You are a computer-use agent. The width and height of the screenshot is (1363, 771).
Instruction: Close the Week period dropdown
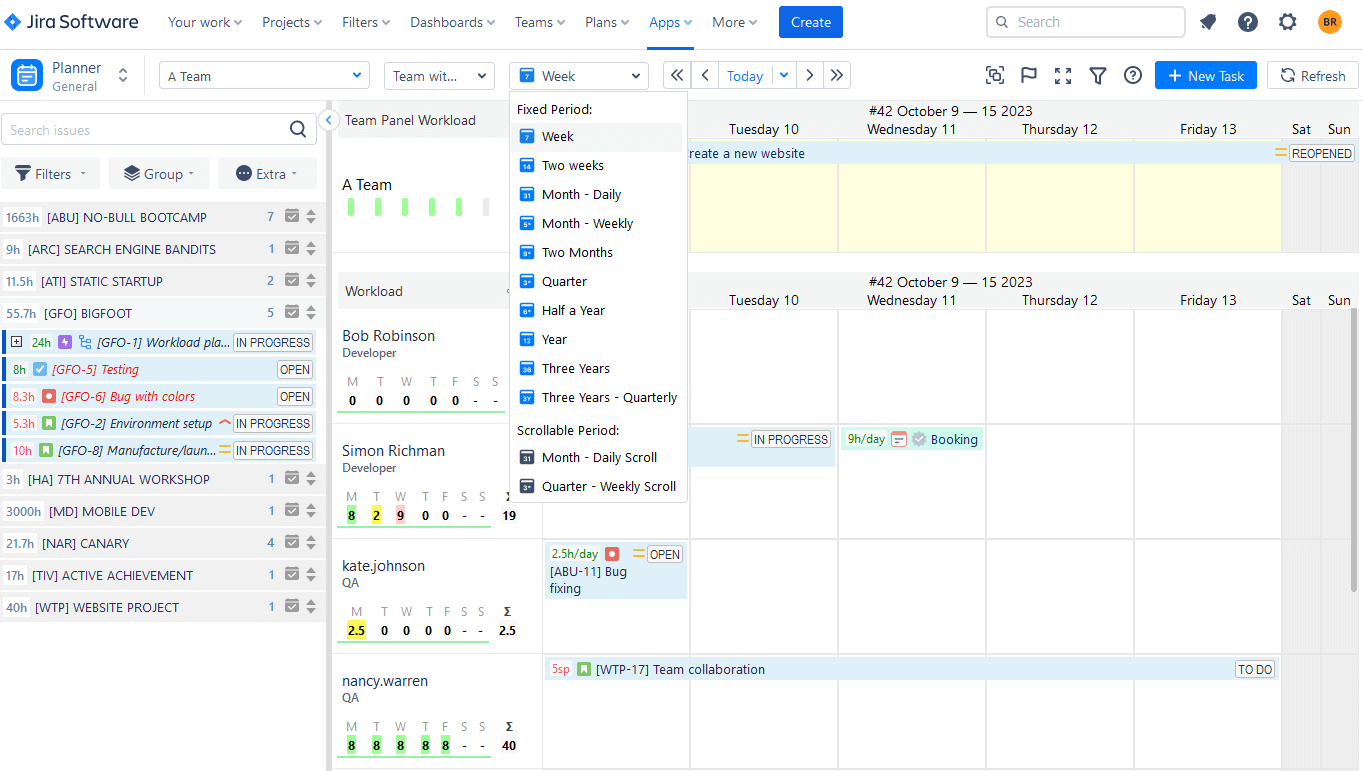click(x=579, y=76)
